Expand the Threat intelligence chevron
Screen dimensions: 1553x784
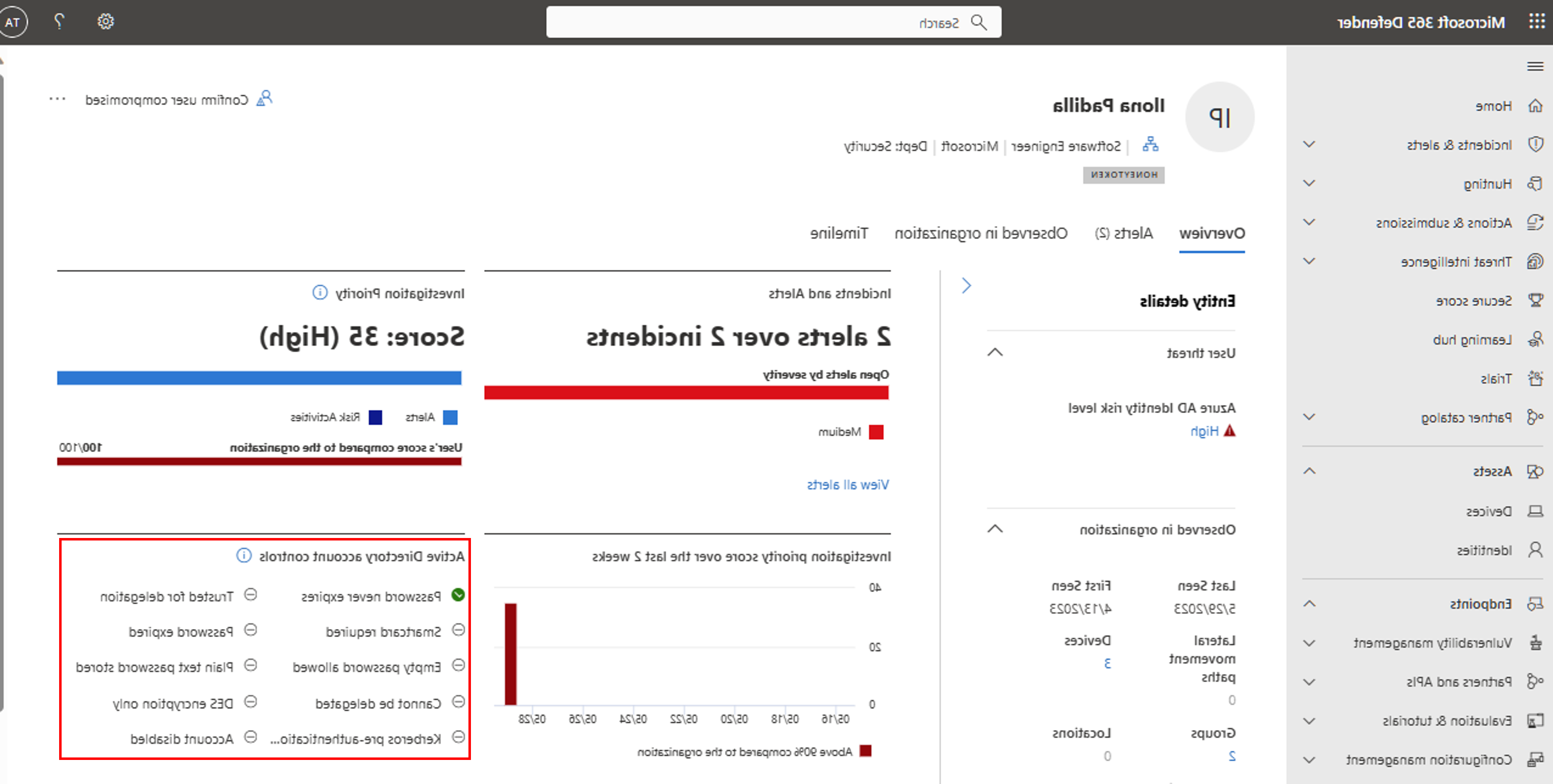1309,262
